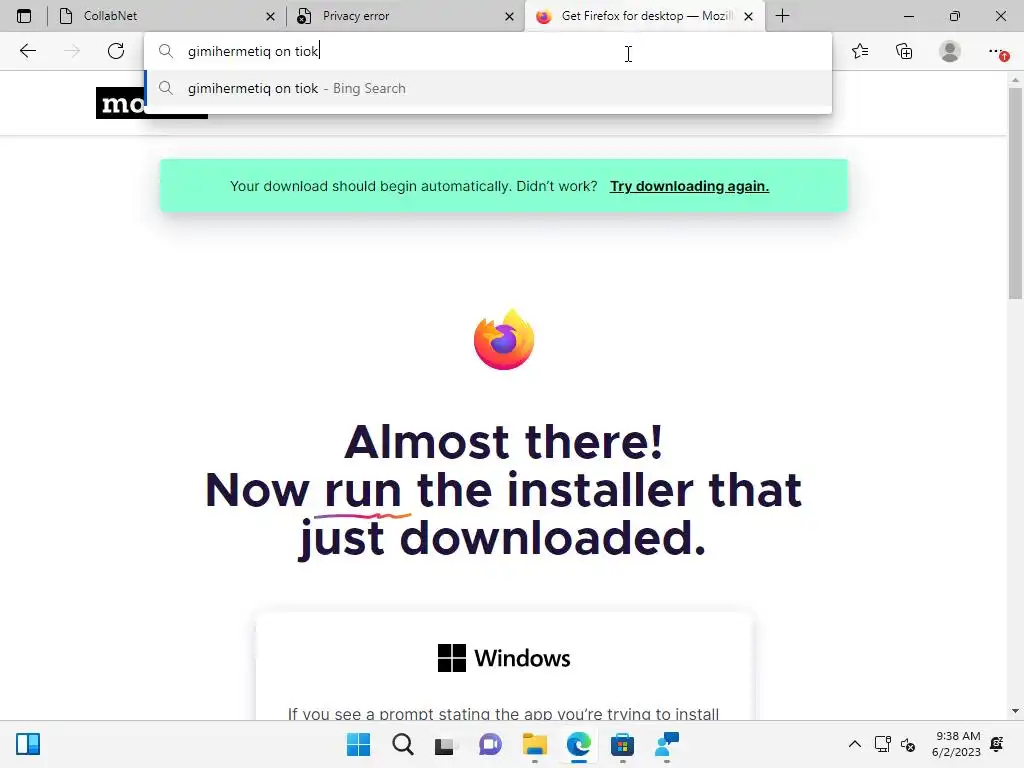
Task: Click the scrollbar down arrow
Action: [x=1015, y=711]
